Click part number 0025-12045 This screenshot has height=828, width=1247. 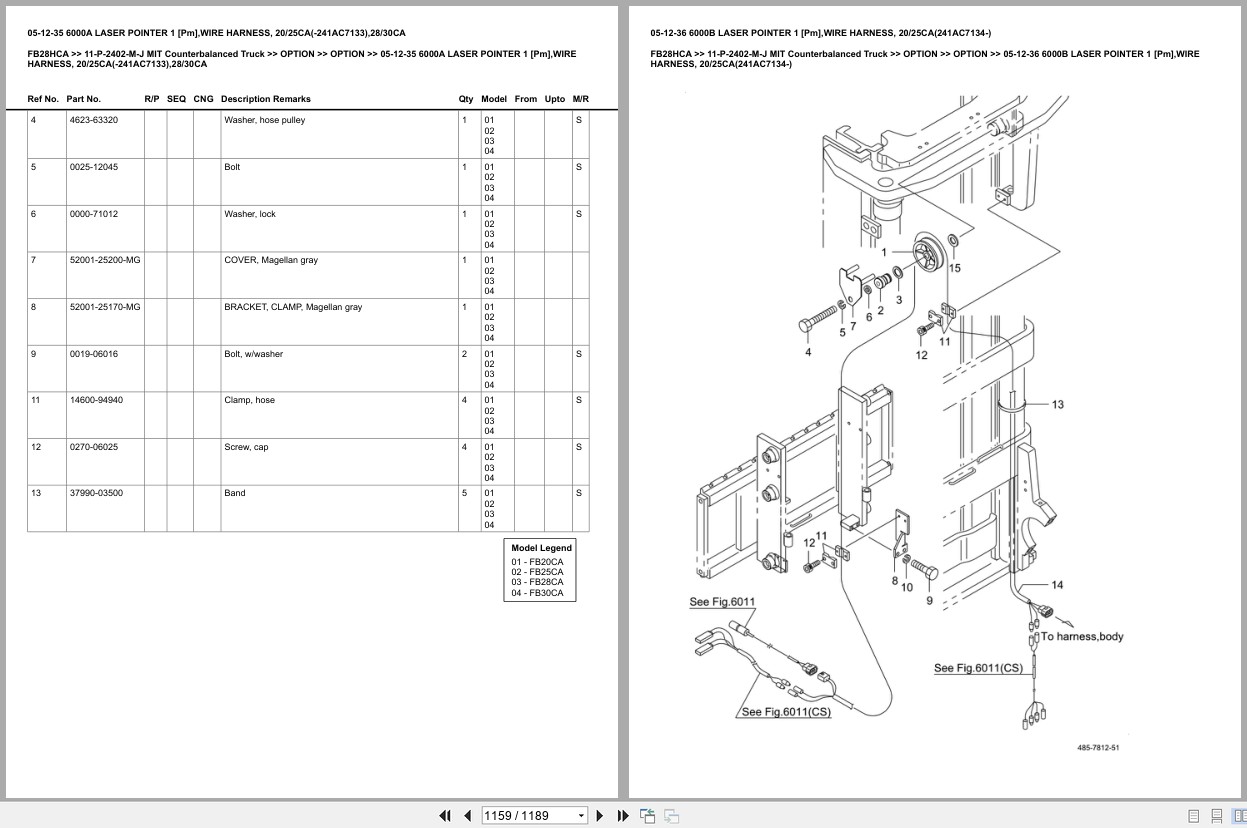point(93,167)
